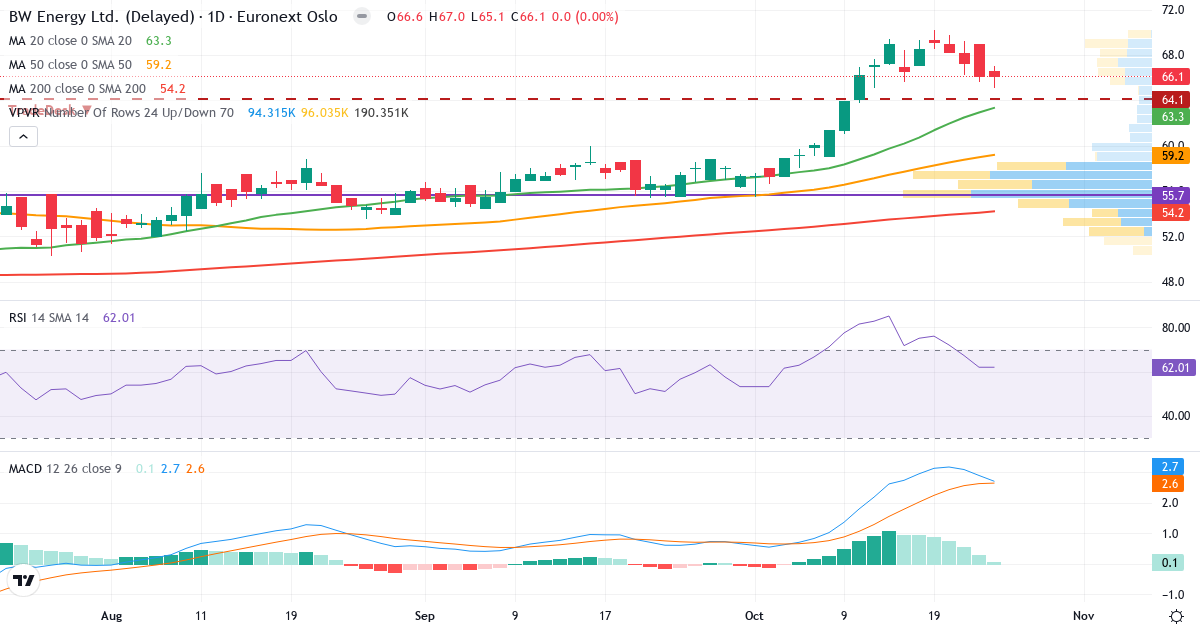1200x630 pixels.
Task: Select the VPVR indicator legend
Action: pyautogui.click(x=121, y=112)
